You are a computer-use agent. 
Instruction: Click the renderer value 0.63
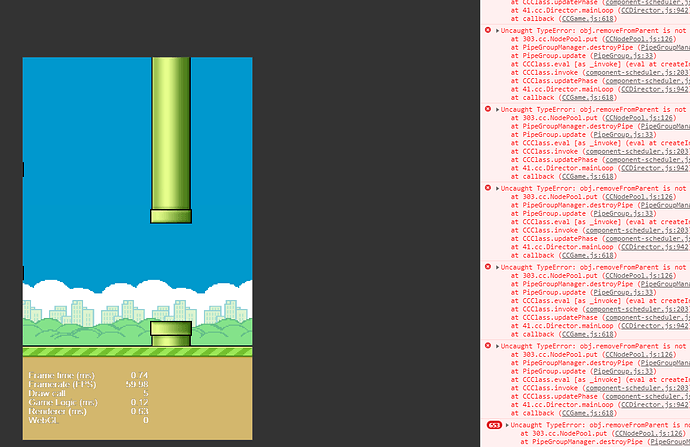pos(139,411)
